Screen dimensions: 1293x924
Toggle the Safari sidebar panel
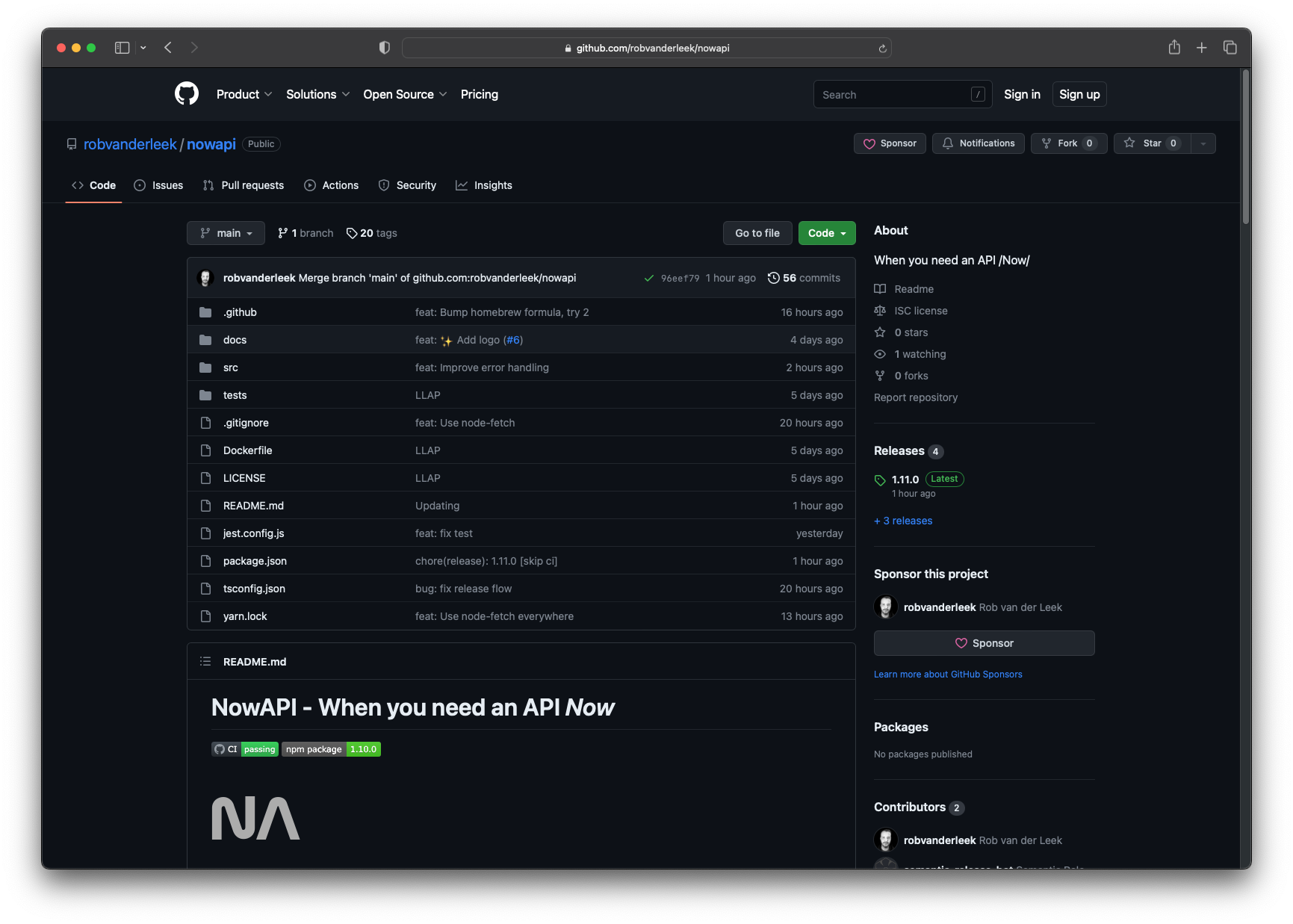(123, 48)
